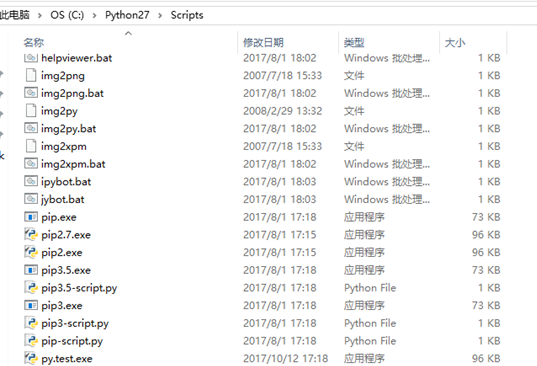Click the pip3.exe application icon
This screenshot has width=537, height=366.
pyautogui.click(x=31, y=305)
